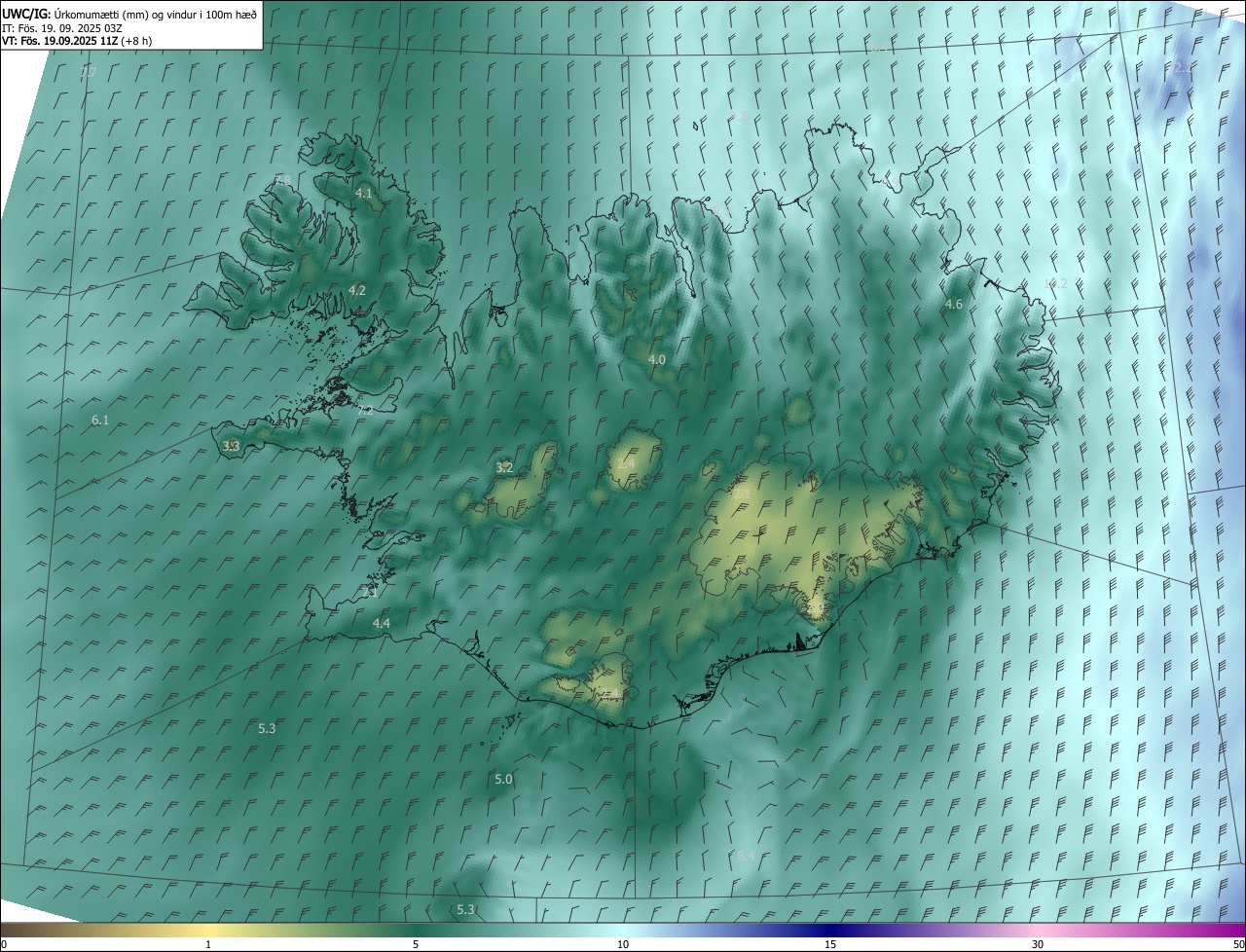Click the 0 tick on the colour scale
Viewport: 1246px width, 952px height.
click(x=4, y=944)
